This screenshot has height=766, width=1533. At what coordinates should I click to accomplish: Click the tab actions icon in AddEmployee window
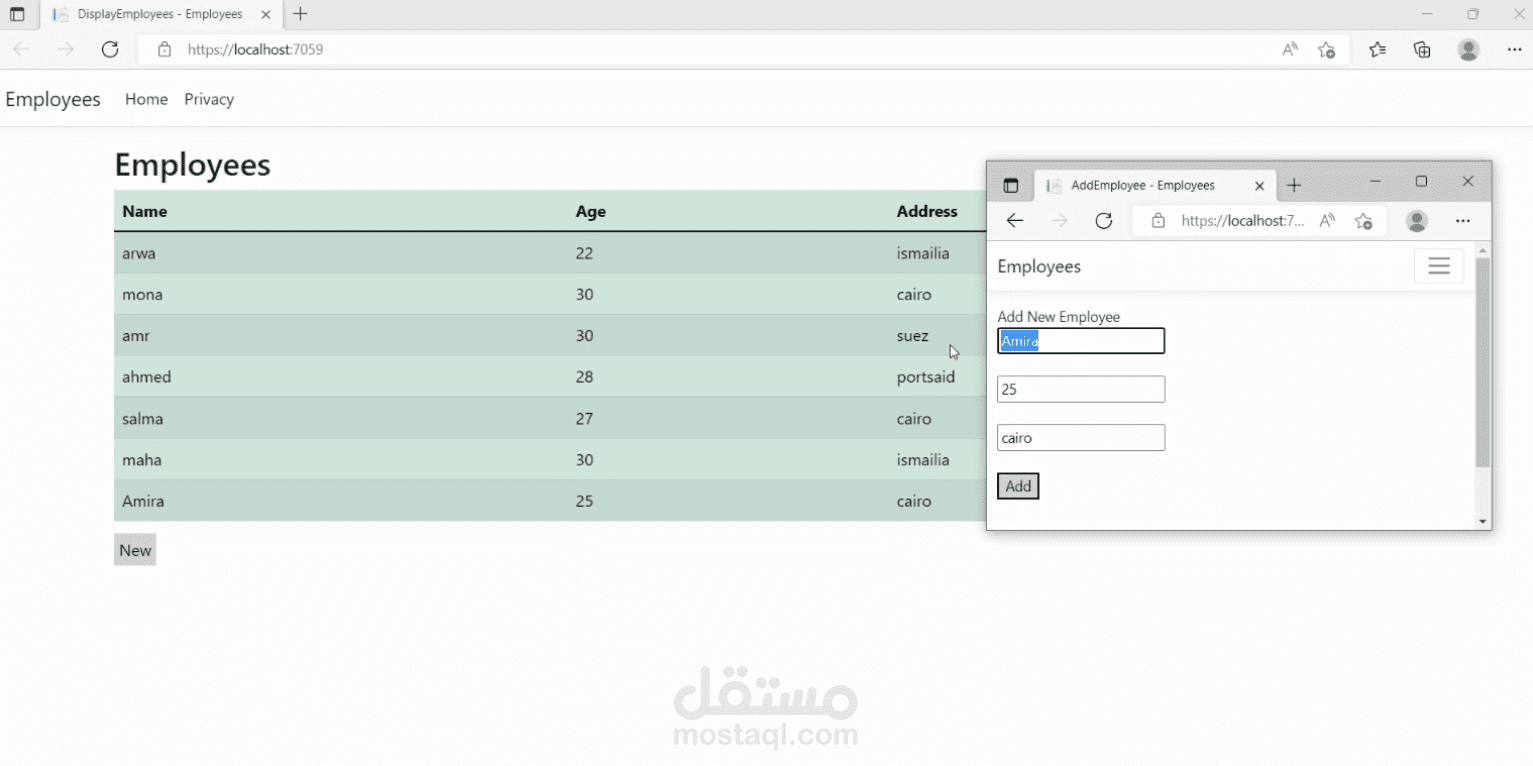1011,185
